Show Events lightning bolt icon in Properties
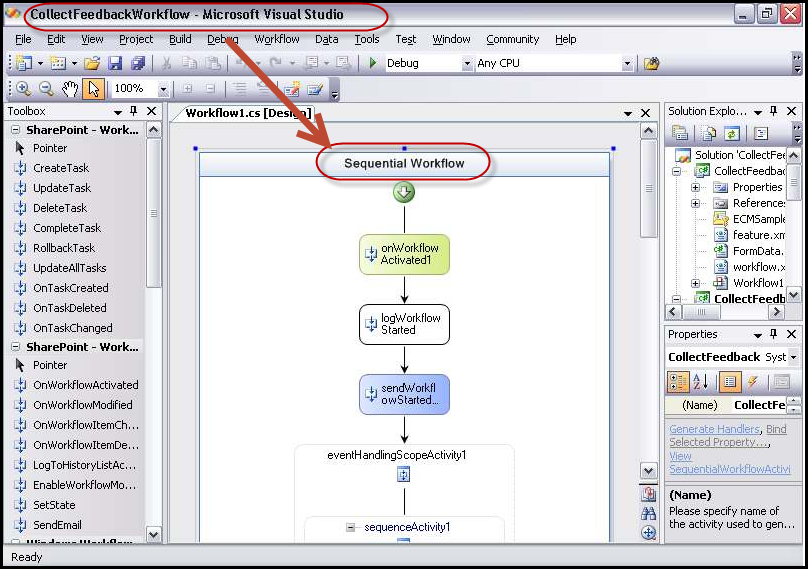808x569 pixels. [x=752, y=382]
